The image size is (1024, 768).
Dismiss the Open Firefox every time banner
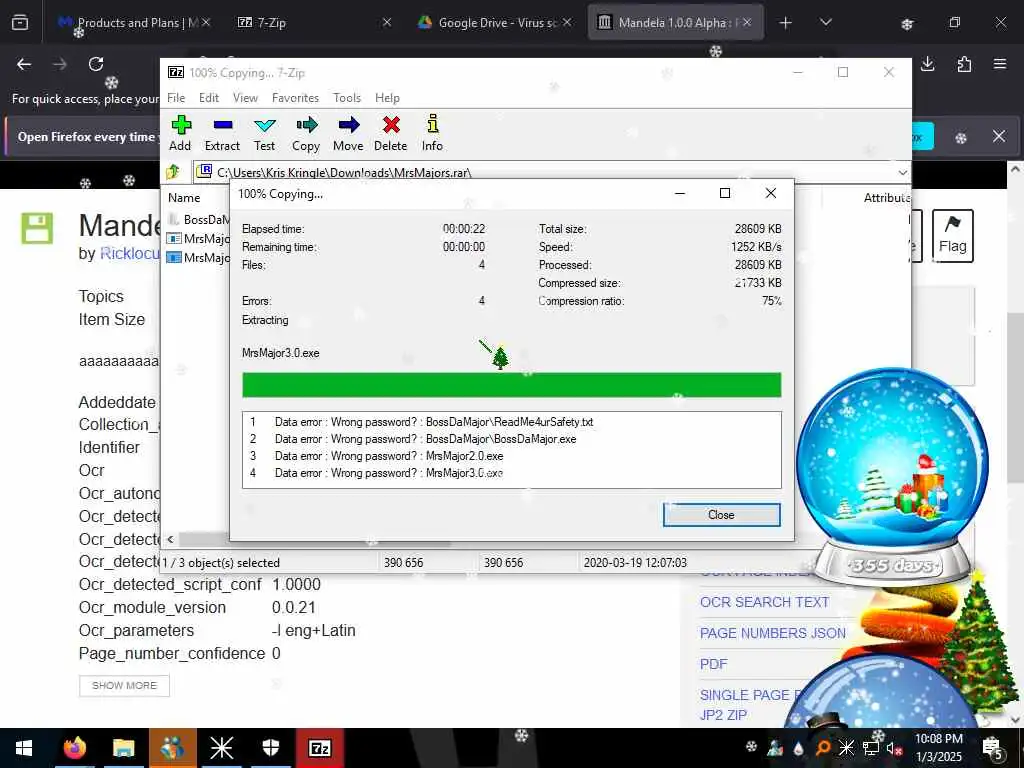pos(999,136)
